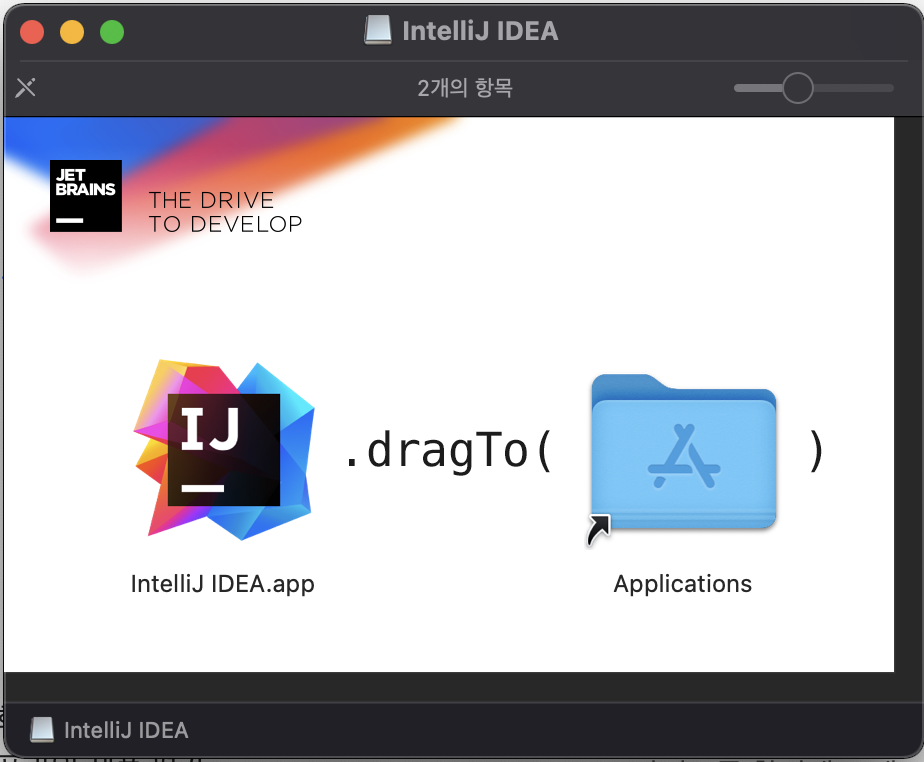The height and width of the screenshot is (762, 924).
Task: Click the Applications folder name label
Action: click(682, 584)
